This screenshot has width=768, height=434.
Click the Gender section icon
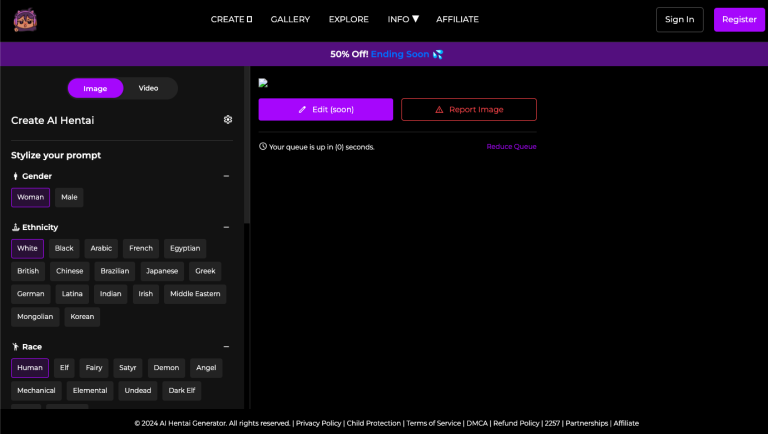15,176
